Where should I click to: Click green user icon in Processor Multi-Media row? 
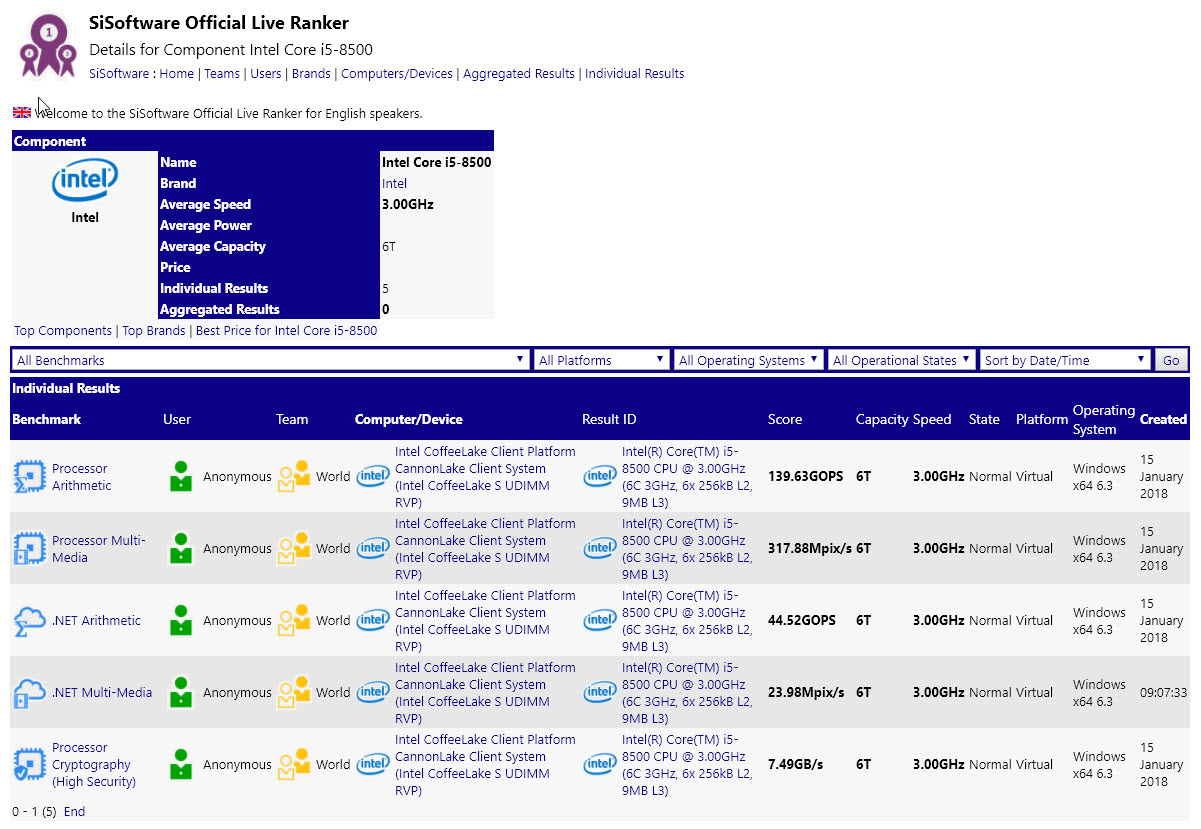click(x=180, y=548)
